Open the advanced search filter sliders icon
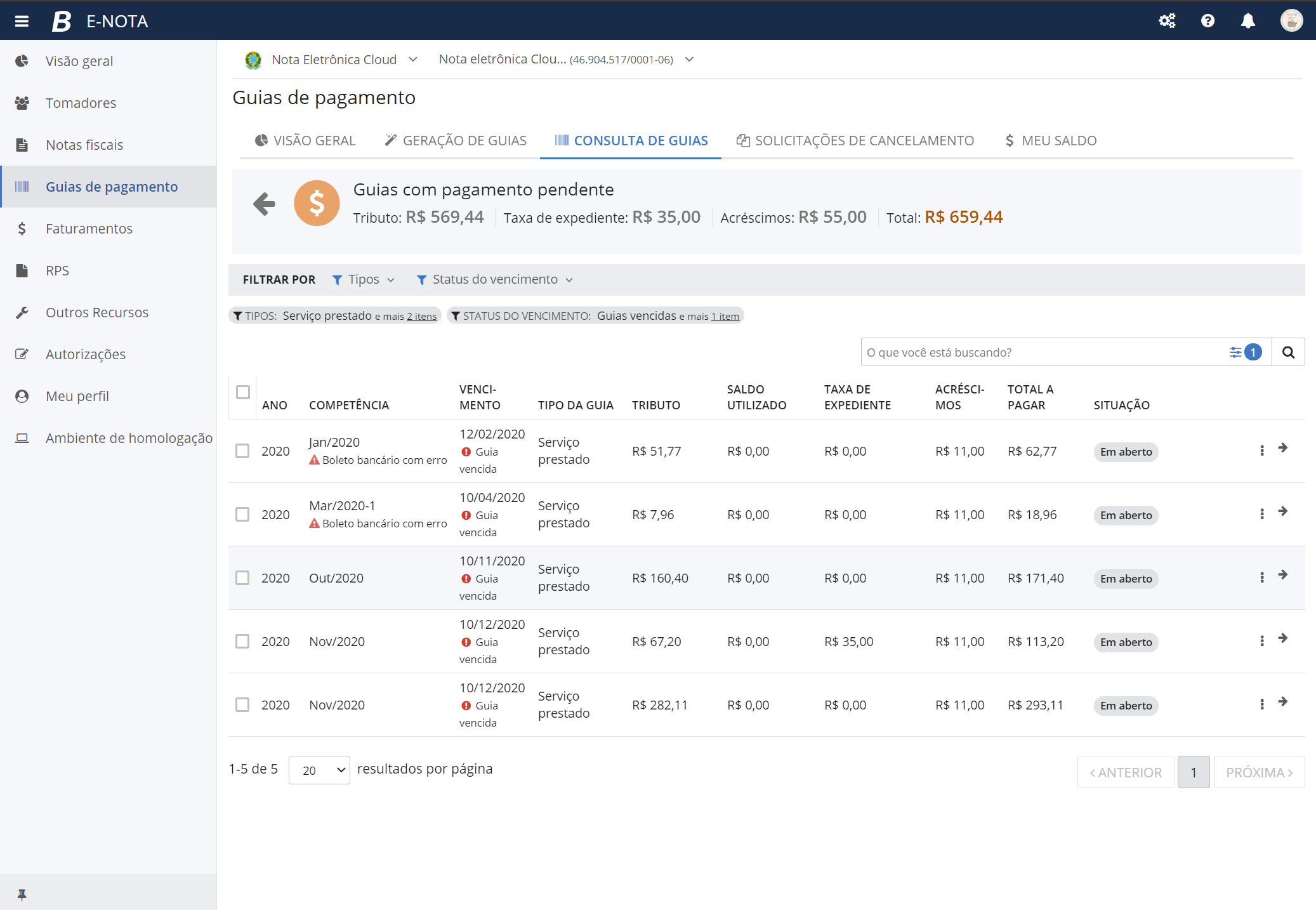The image size is (1316, 910). 1235,352
